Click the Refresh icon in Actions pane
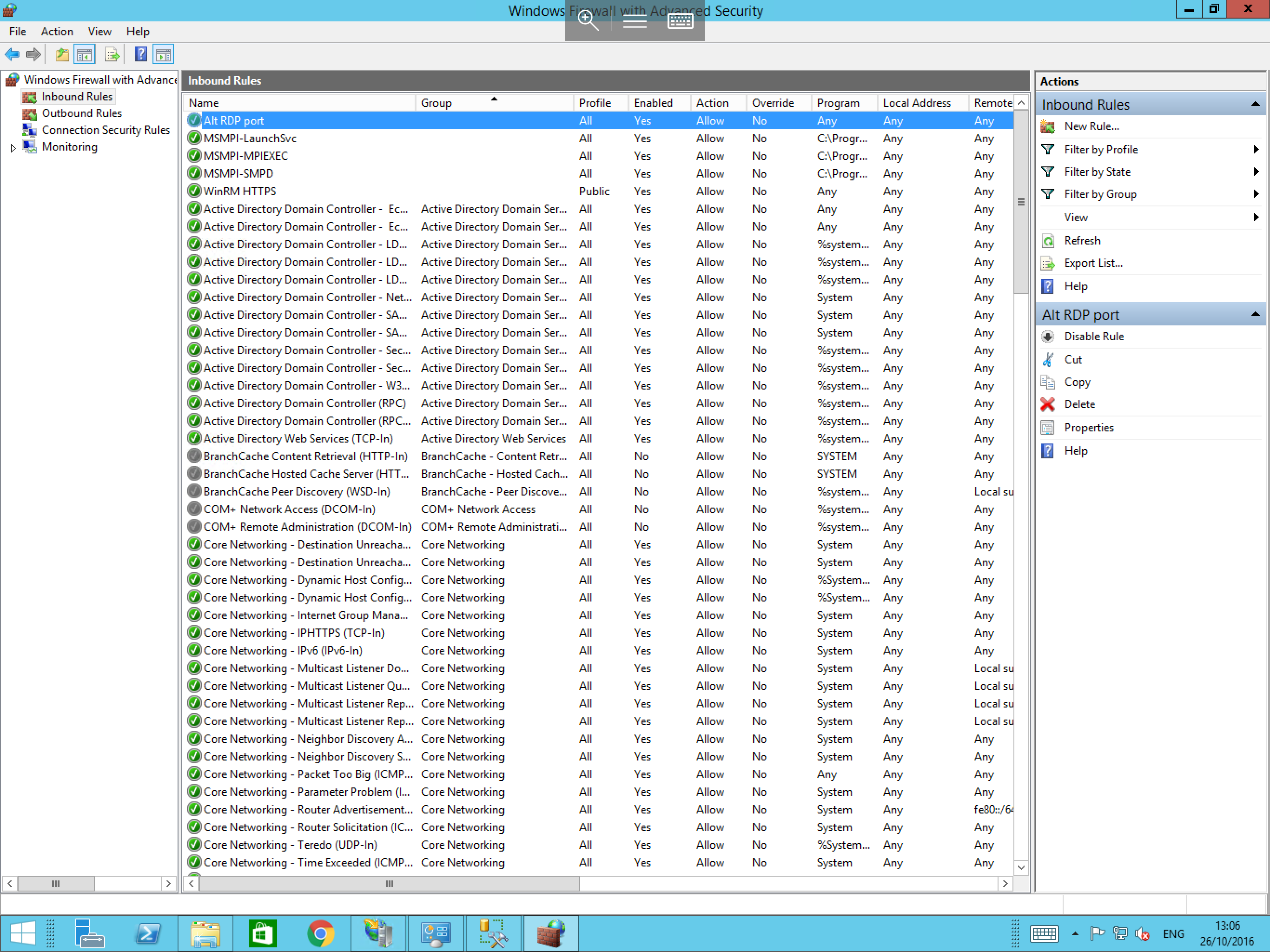This screenshot has width=1270, height=952. point(1048,241)
